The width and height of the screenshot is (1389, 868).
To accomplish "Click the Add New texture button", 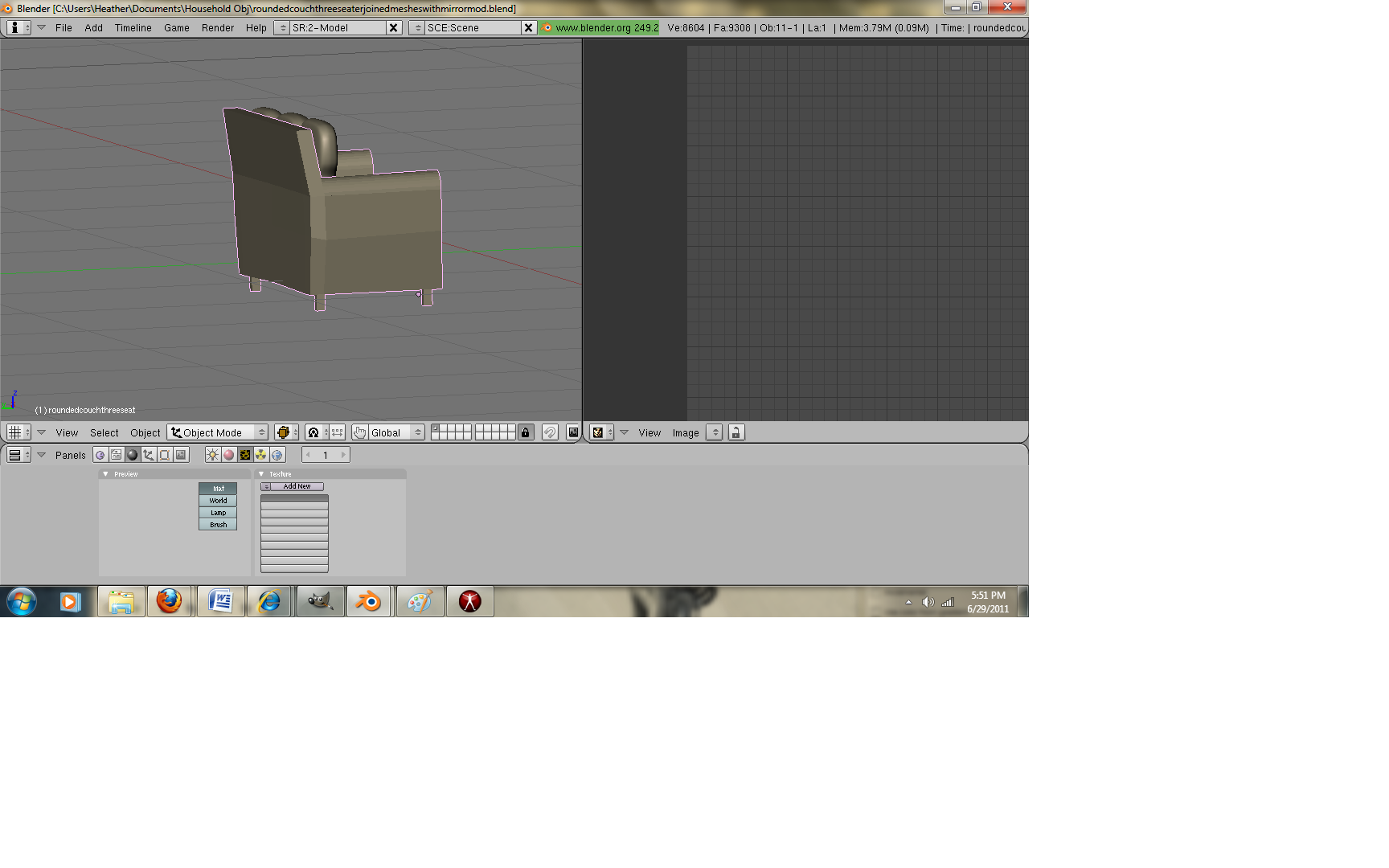I will coord(297,486).
